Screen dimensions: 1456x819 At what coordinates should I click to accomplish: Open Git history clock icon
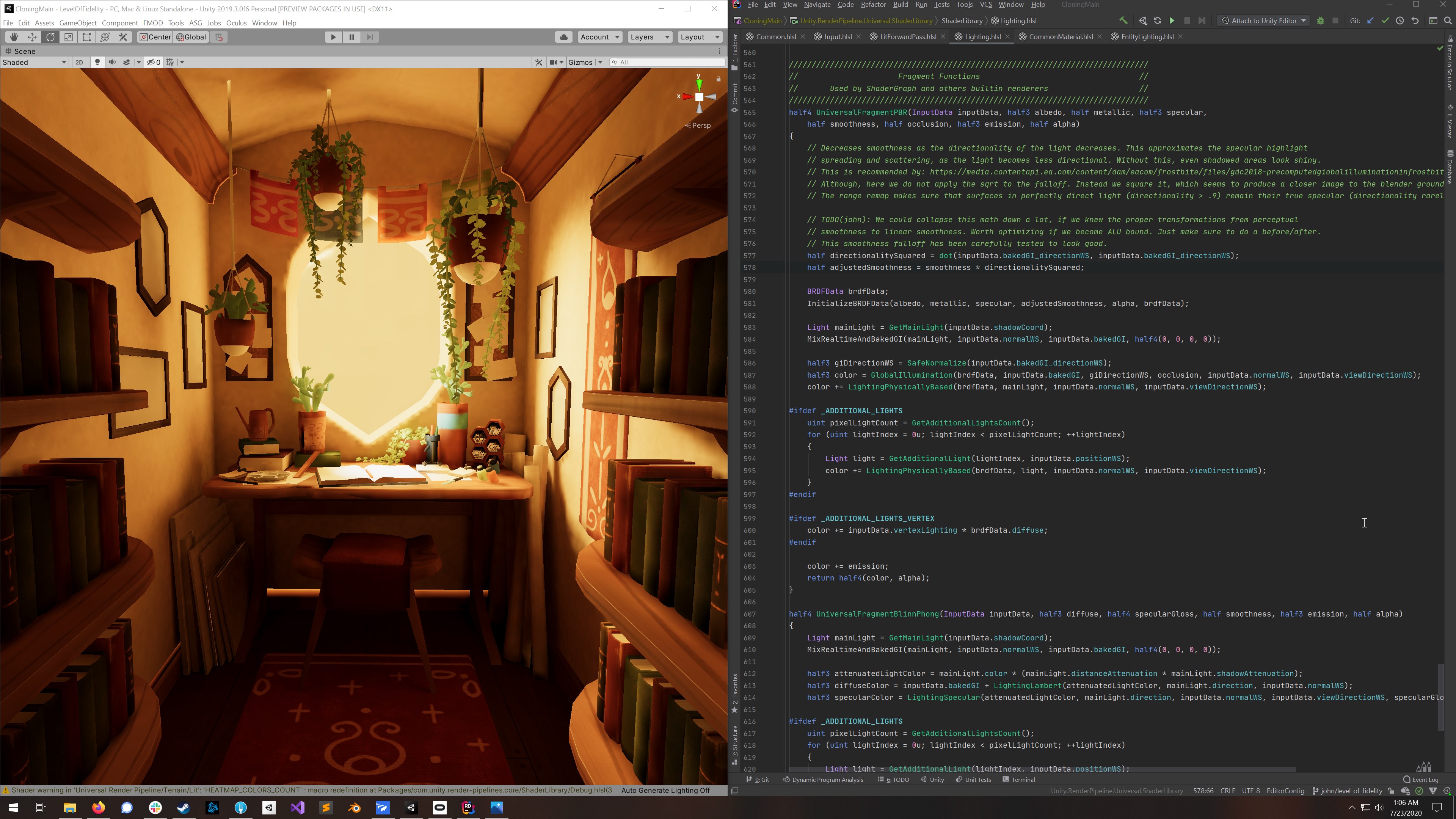tap(1400, 20)
